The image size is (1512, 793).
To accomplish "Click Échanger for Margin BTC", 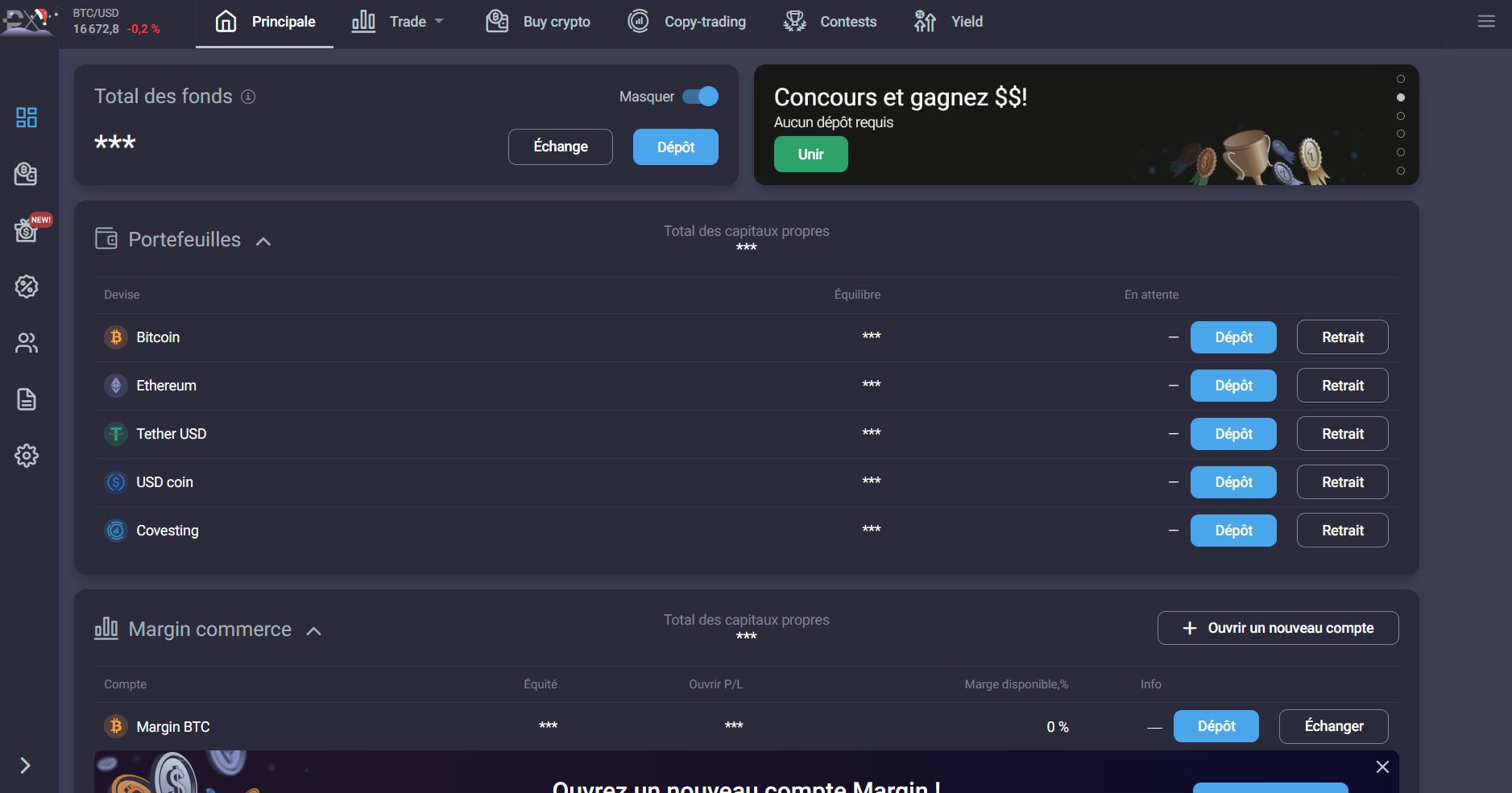I will pos(1334,726).
